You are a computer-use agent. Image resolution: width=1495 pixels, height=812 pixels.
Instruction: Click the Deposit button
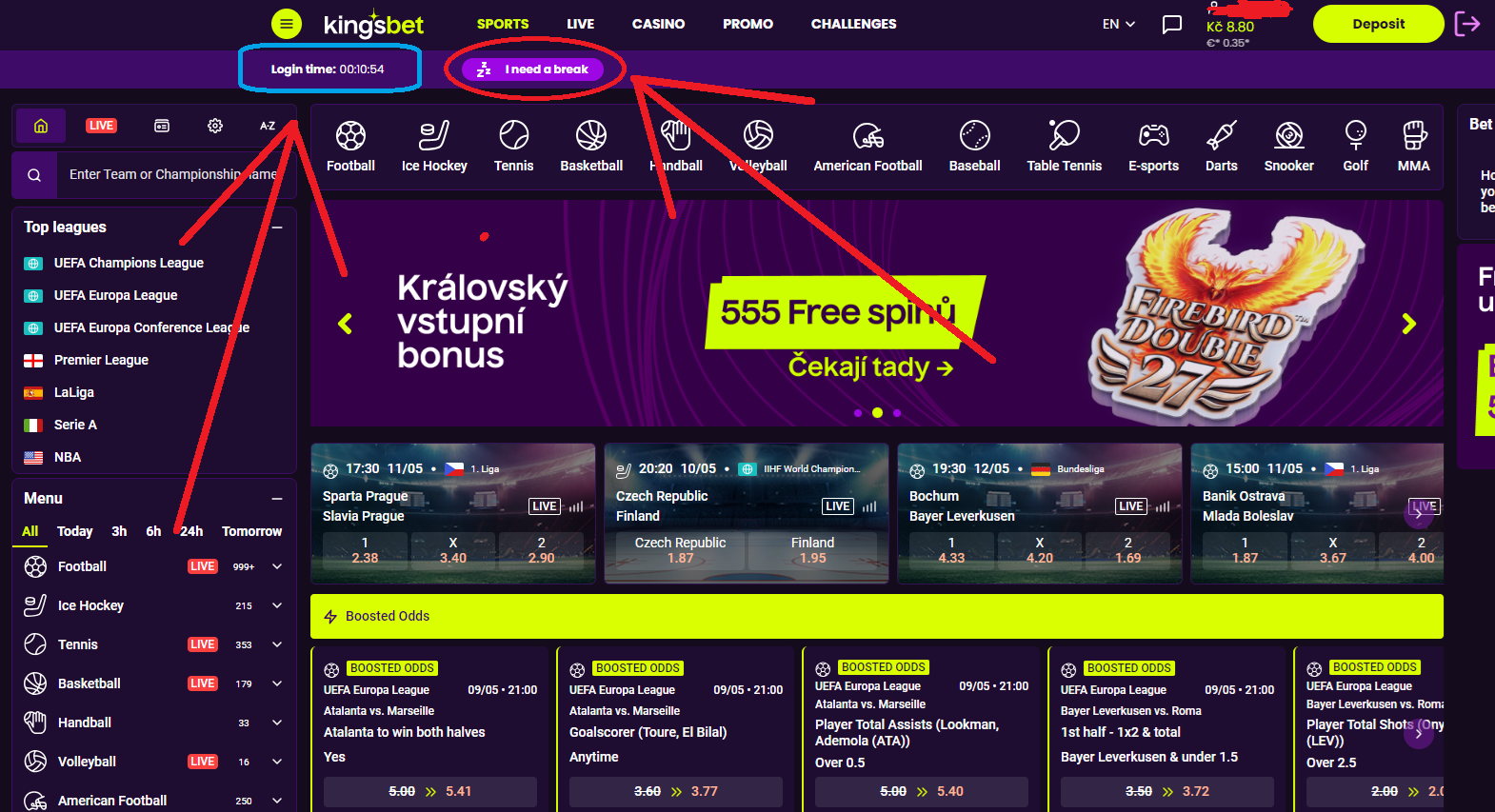coord(1378,24)
